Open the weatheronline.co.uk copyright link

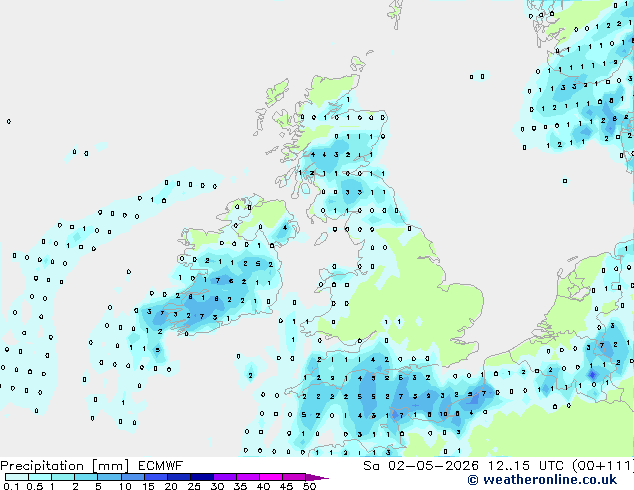click(x=542, y=480)
